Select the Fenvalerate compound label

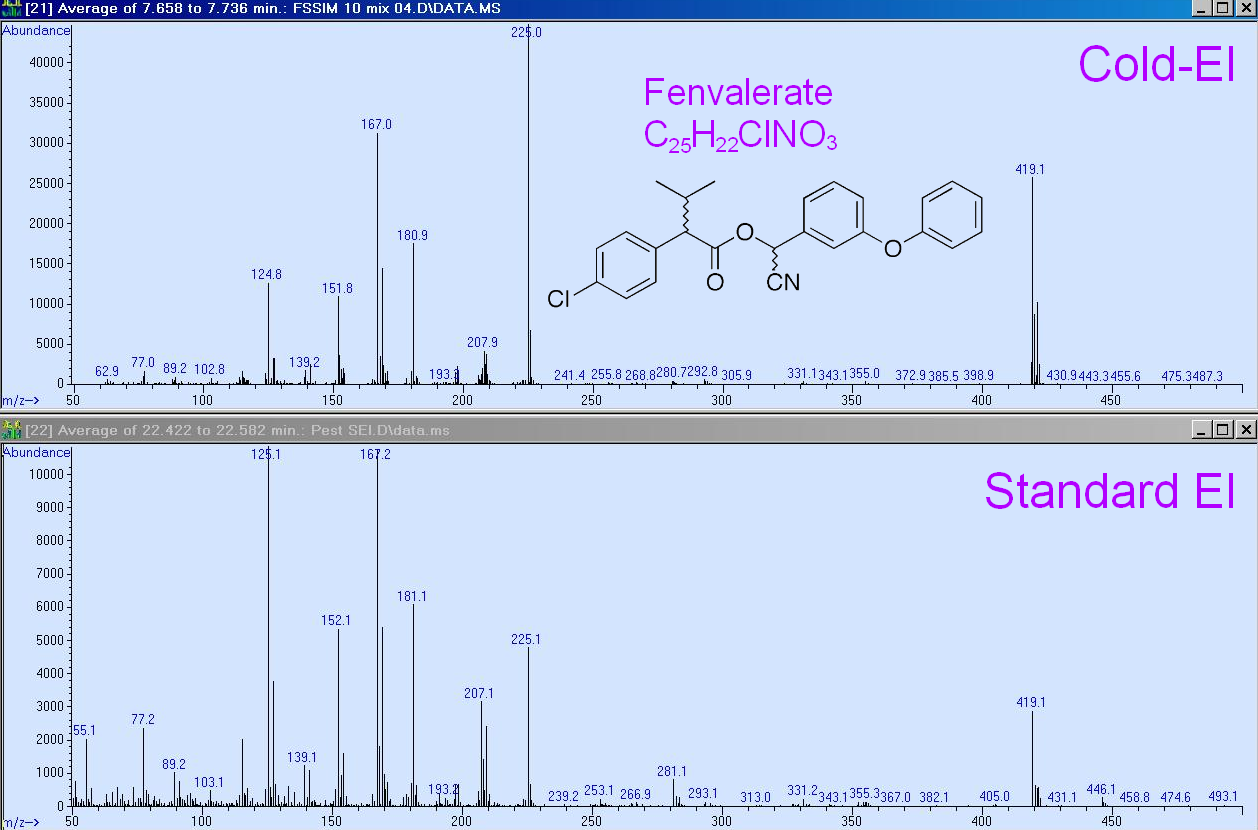[x=738, y=92]
